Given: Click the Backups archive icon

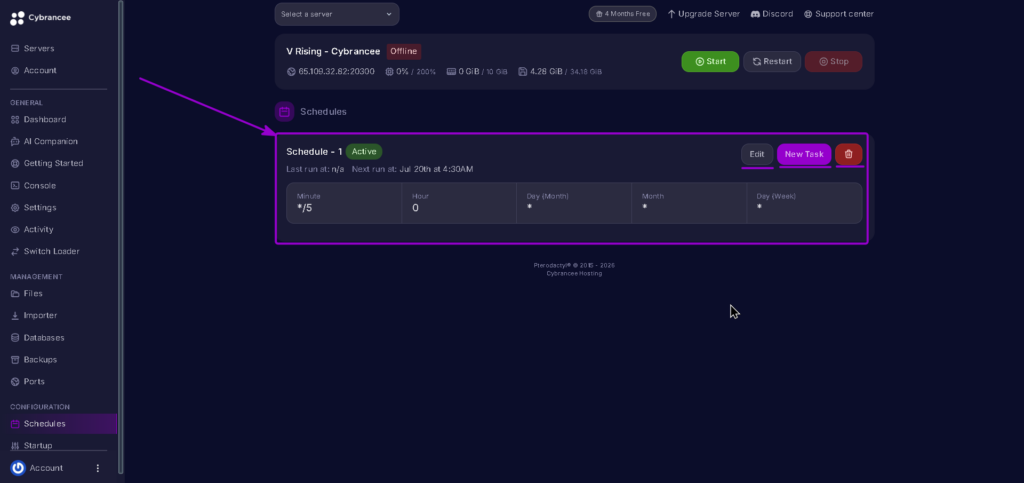Looking at the screenshot, I should coord(16,360).
